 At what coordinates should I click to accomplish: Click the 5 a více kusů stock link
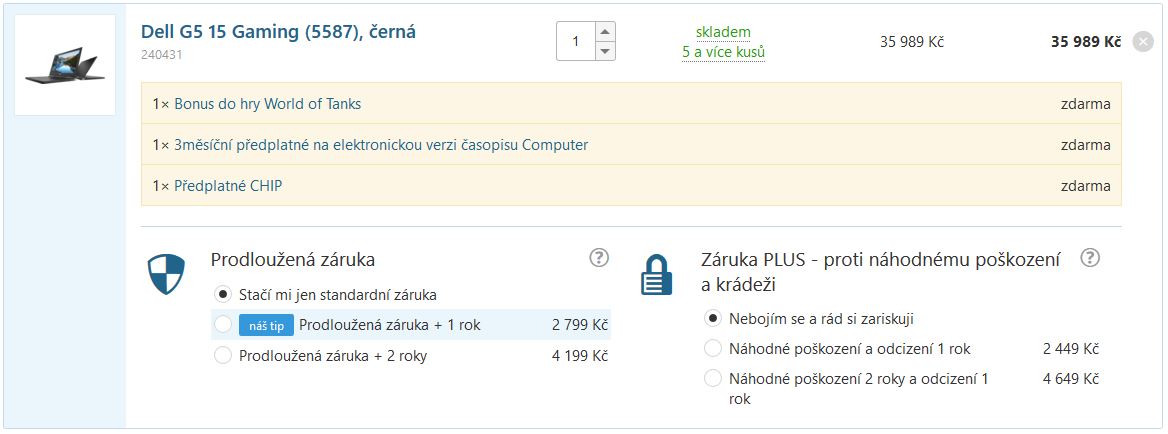723,52
